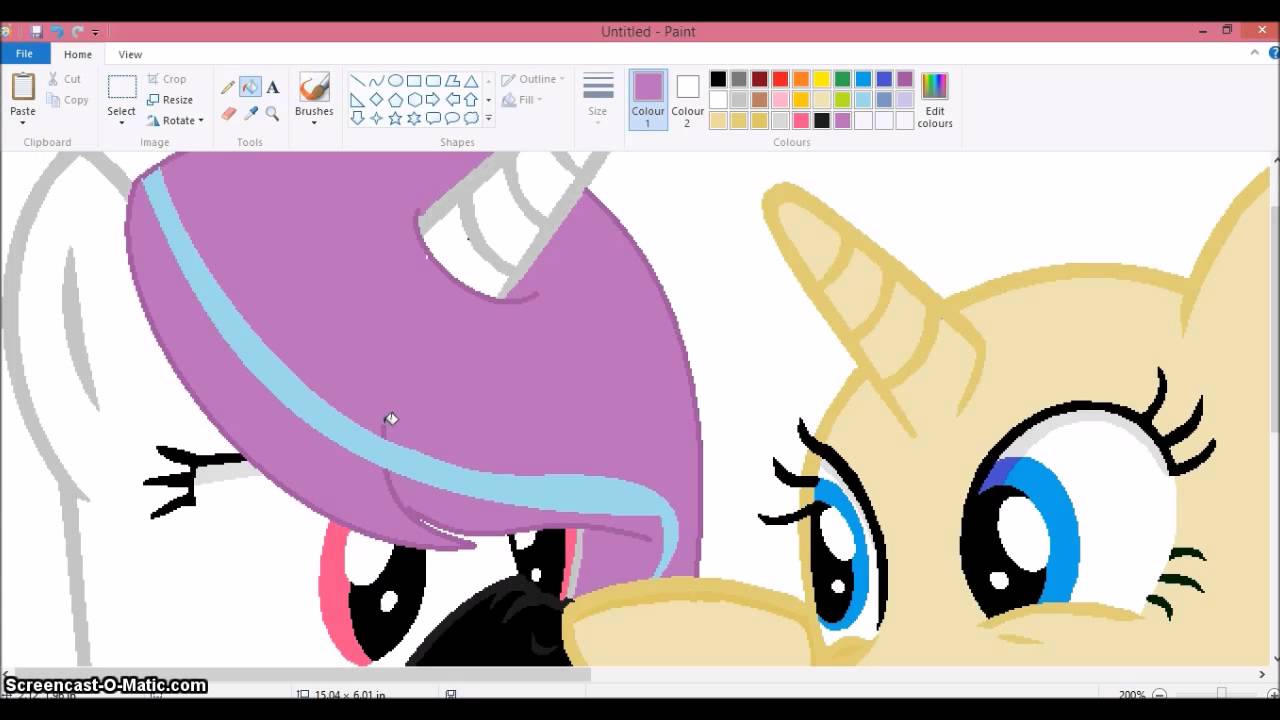Click the horizontal scrollbar thumb

tap(302, 675)
